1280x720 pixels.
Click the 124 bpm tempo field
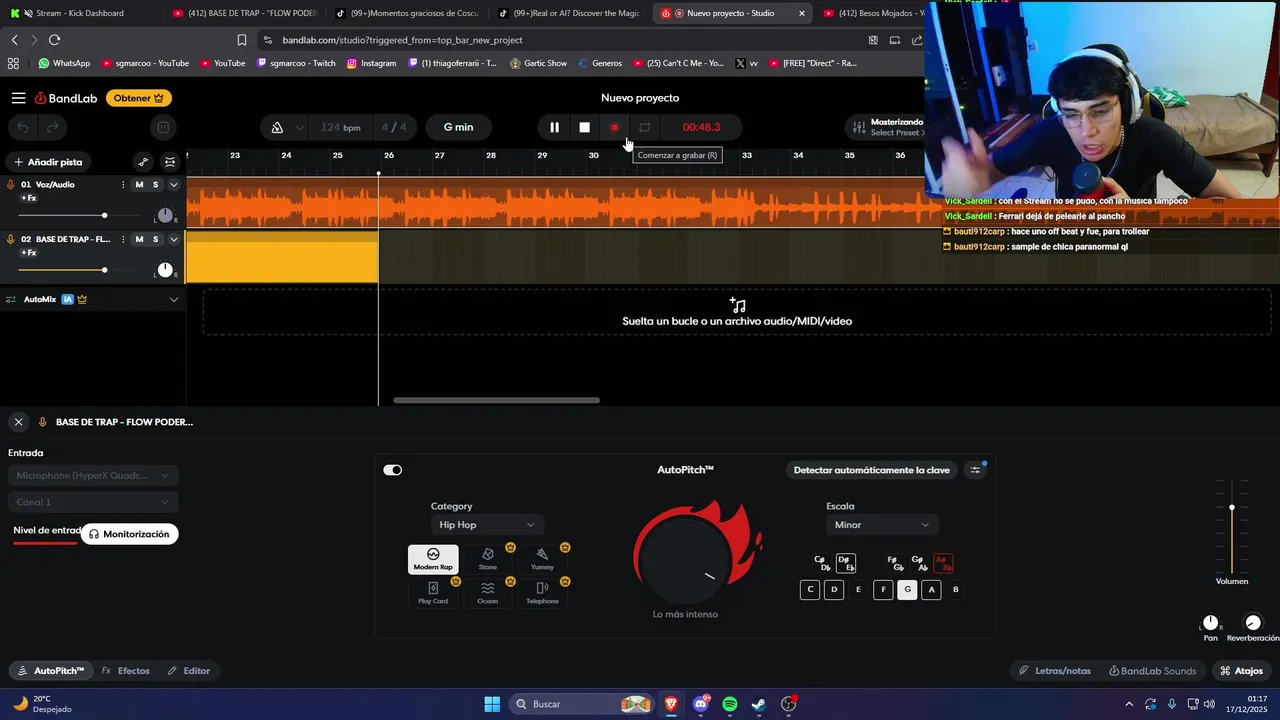(341, 127)
